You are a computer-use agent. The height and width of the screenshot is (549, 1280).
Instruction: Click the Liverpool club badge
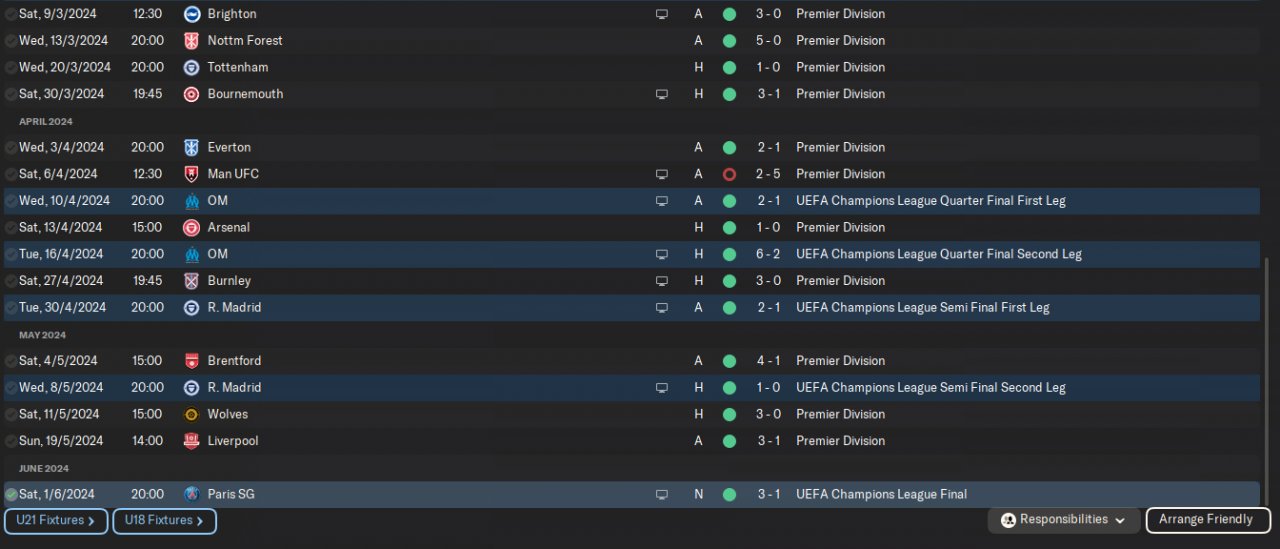click(x=192, y=441)
